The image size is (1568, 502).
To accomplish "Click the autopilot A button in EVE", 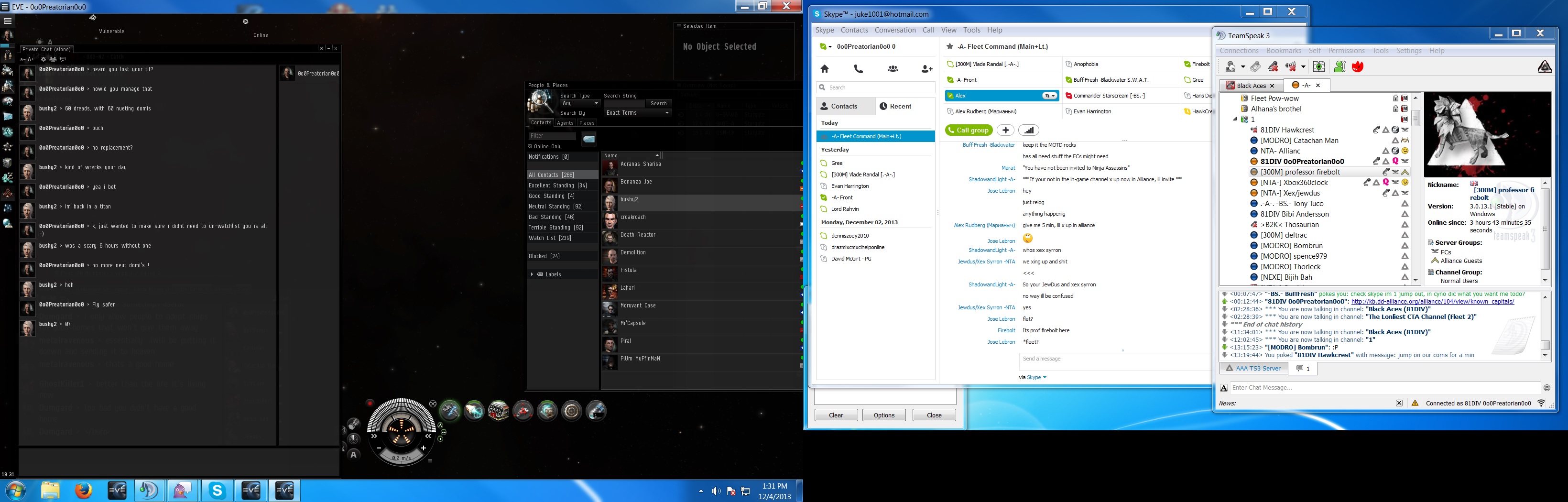I will point(354,455).
